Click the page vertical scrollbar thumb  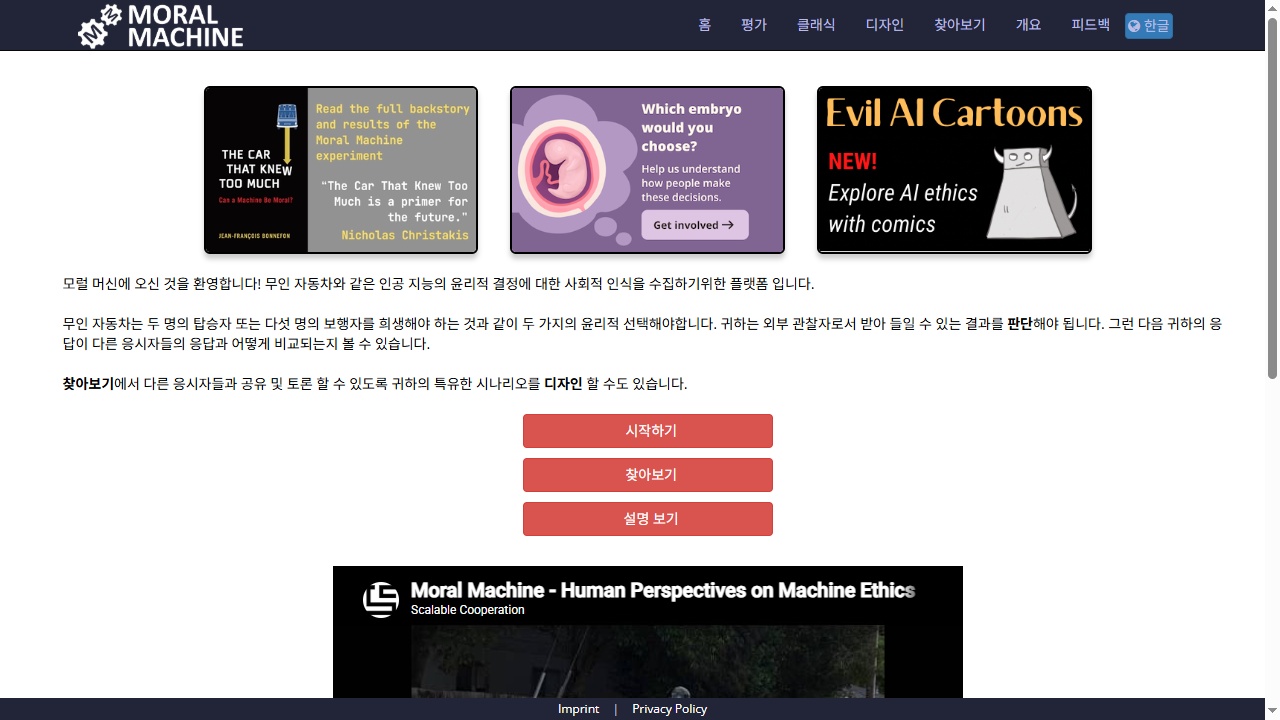tap(1272, 197)
